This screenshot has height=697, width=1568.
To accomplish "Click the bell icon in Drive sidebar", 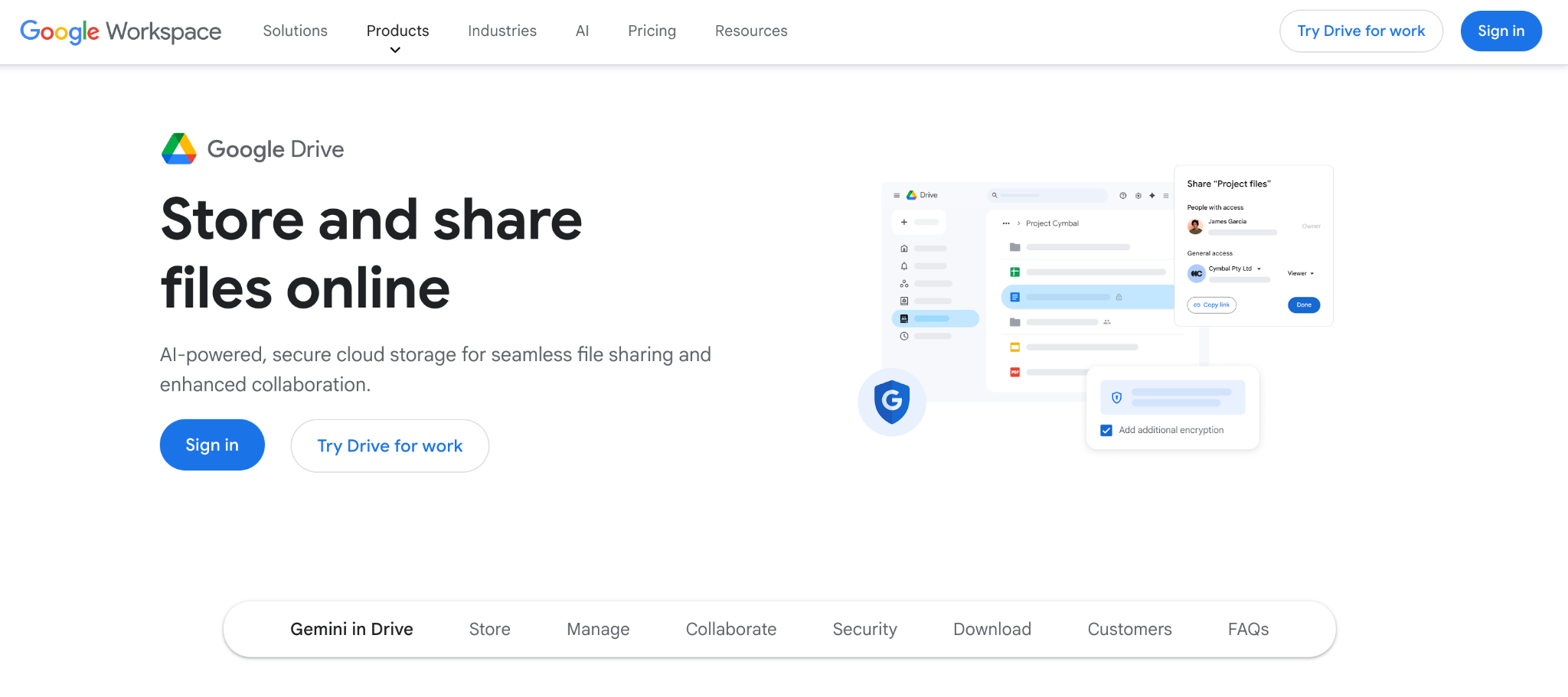I will (x=904, y=266).
